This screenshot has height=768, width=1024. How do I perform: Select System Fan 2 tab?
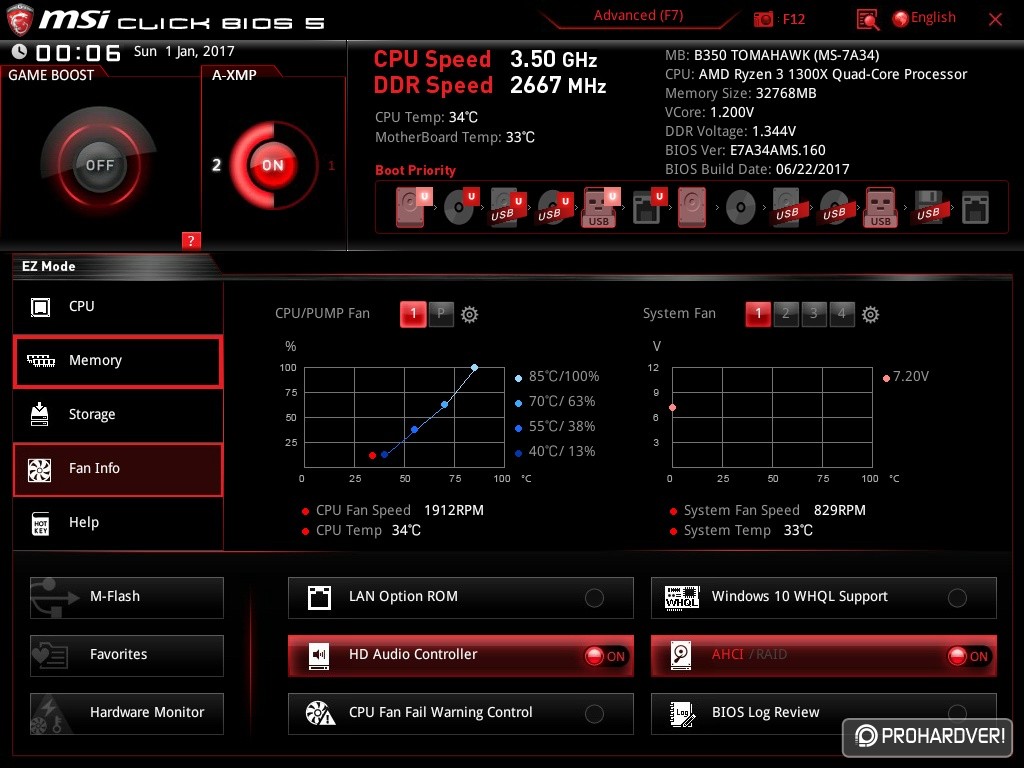(786, 314)
